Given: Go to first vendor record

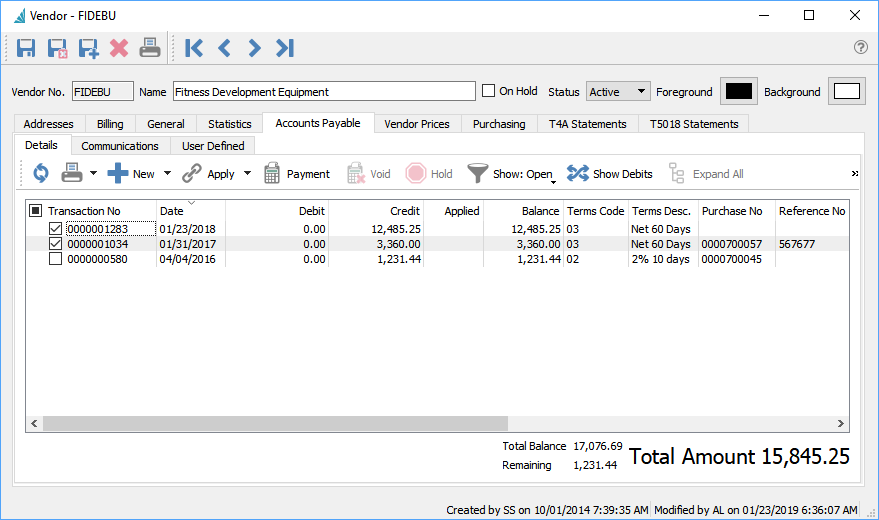Looking at the screenshot, I should pos(193,48).
